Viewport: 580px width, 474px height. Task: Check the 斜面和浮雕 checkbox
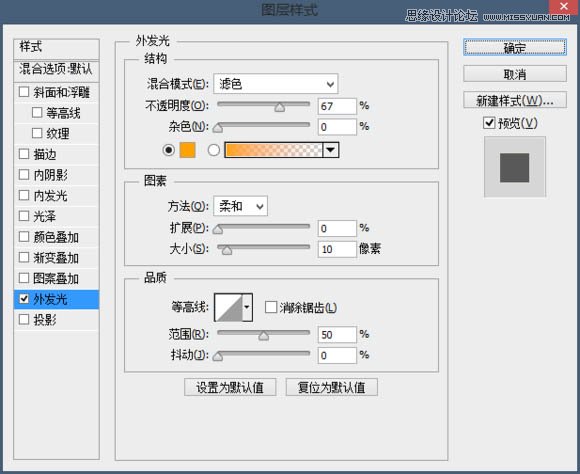[x=24, y=92]
